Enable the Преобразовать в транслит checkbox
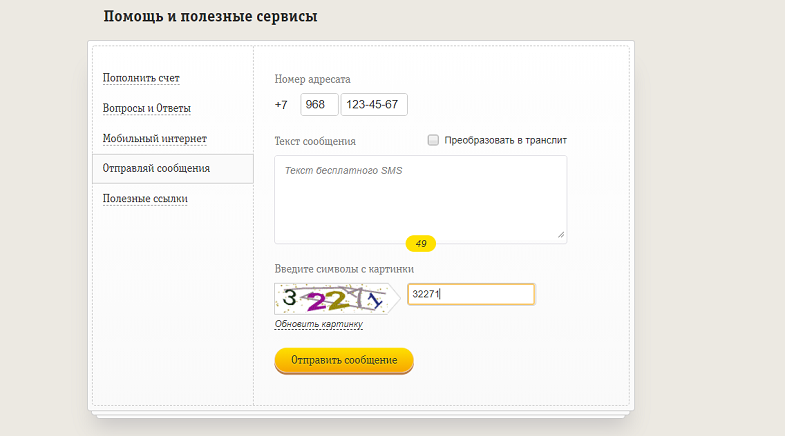The height and width of the screenshot is (436, 785). coord(433,140)
